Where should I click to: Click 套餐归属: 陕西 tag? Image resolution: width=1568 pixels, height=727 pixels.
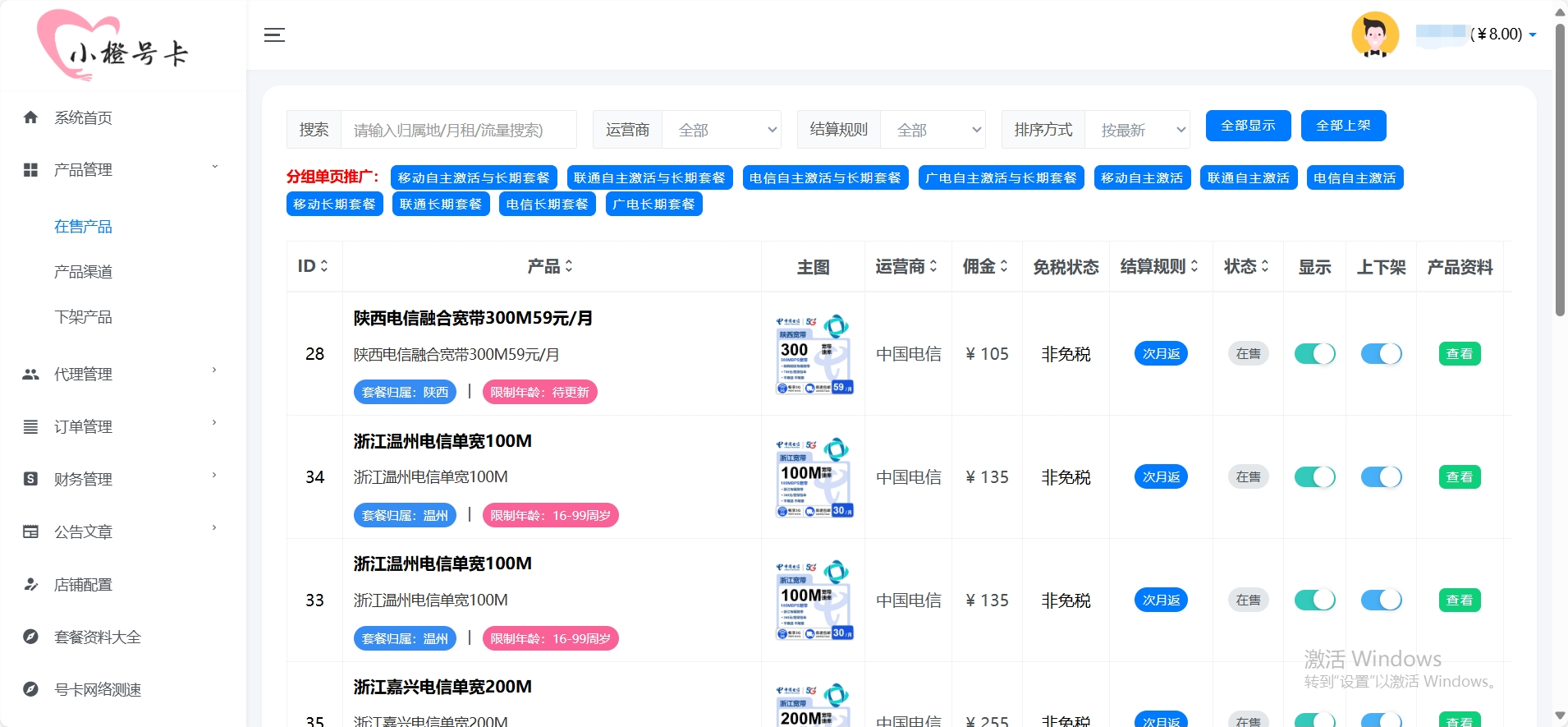405,392
